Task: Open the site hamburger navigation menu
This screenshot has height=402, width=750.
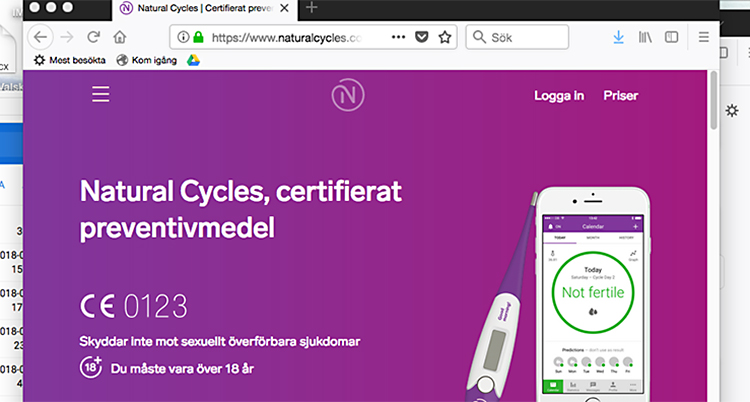Action: tap(100, 94)
